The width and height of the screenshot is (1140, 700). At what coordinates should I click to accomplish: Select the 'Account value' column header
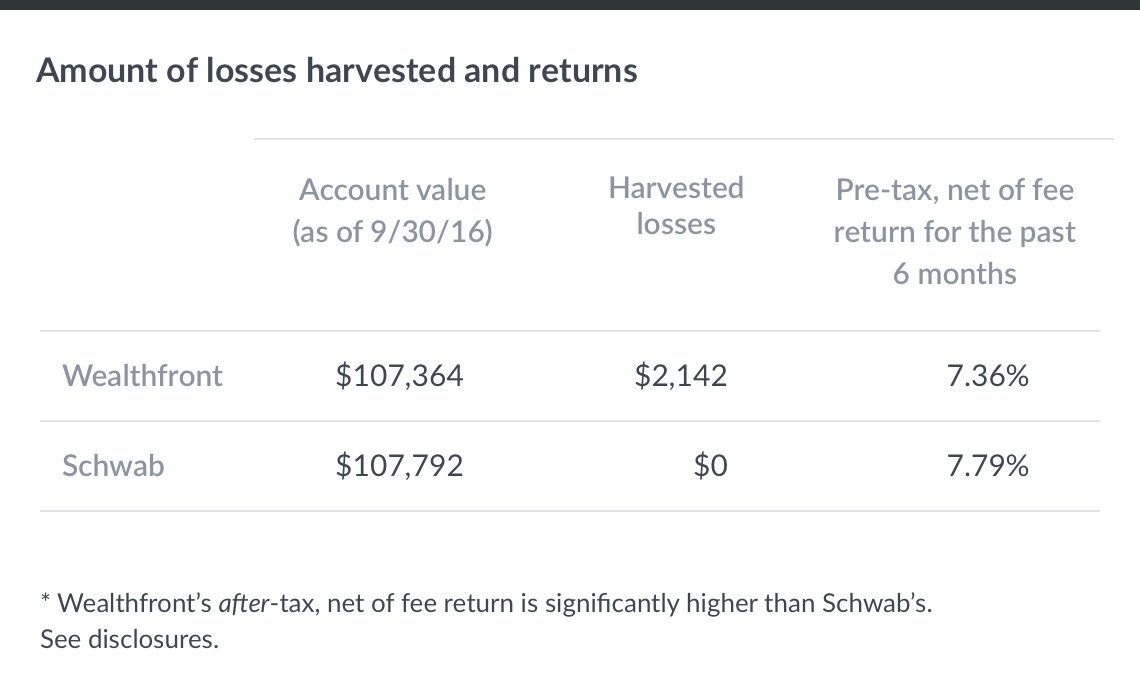(392, 190)
